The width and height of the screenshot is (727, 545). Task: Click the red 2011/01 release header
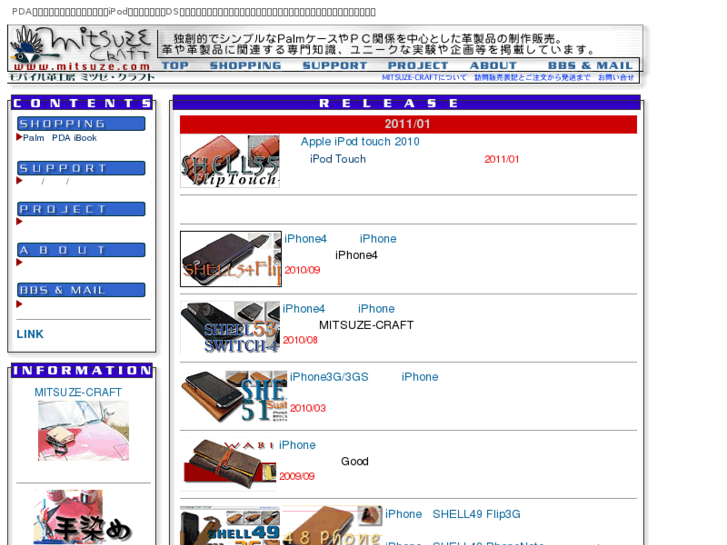pyautogui.click(x=408, y=124)
